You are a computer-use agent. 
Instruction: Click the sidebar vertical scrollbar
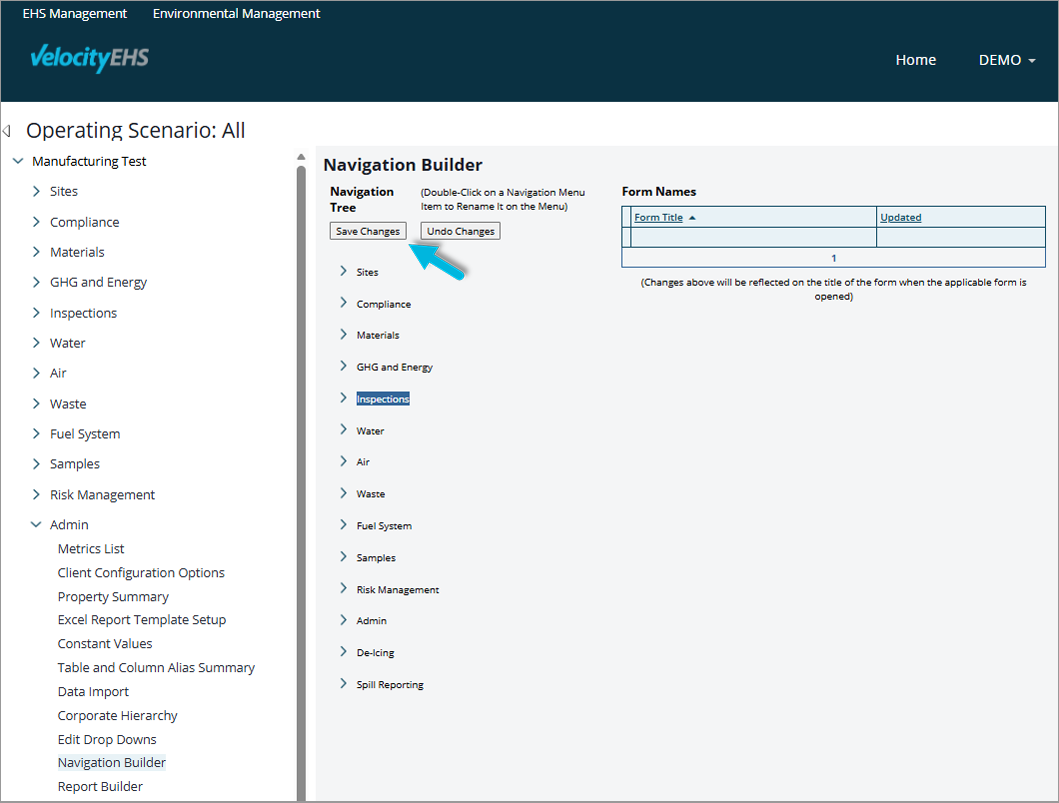click(301, 483)
